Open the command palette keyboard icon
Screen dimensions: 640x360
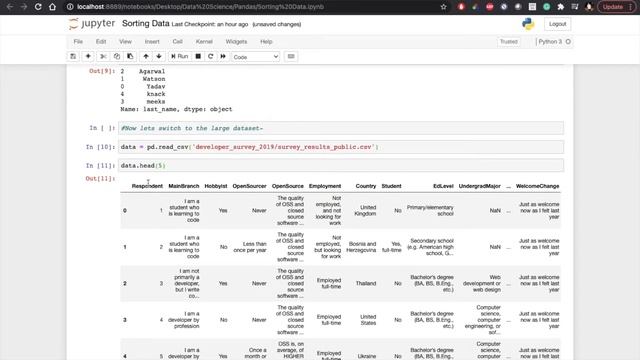pyautogui.click(x=291, y=56)
